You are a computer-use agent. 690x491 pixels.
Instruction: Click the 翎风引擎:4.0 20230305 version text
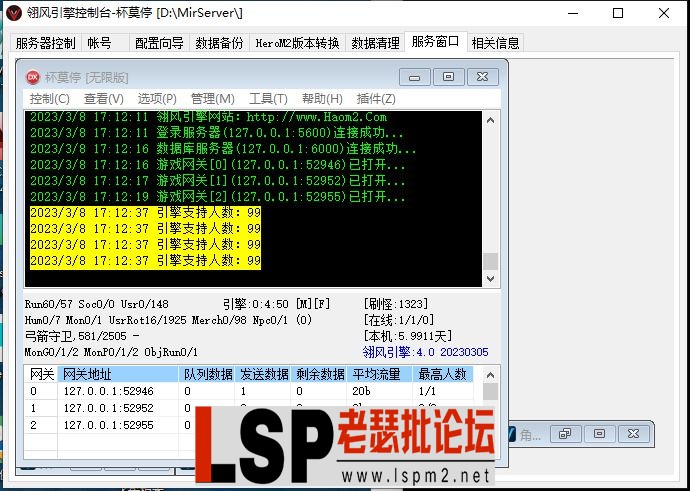[426, 352]
